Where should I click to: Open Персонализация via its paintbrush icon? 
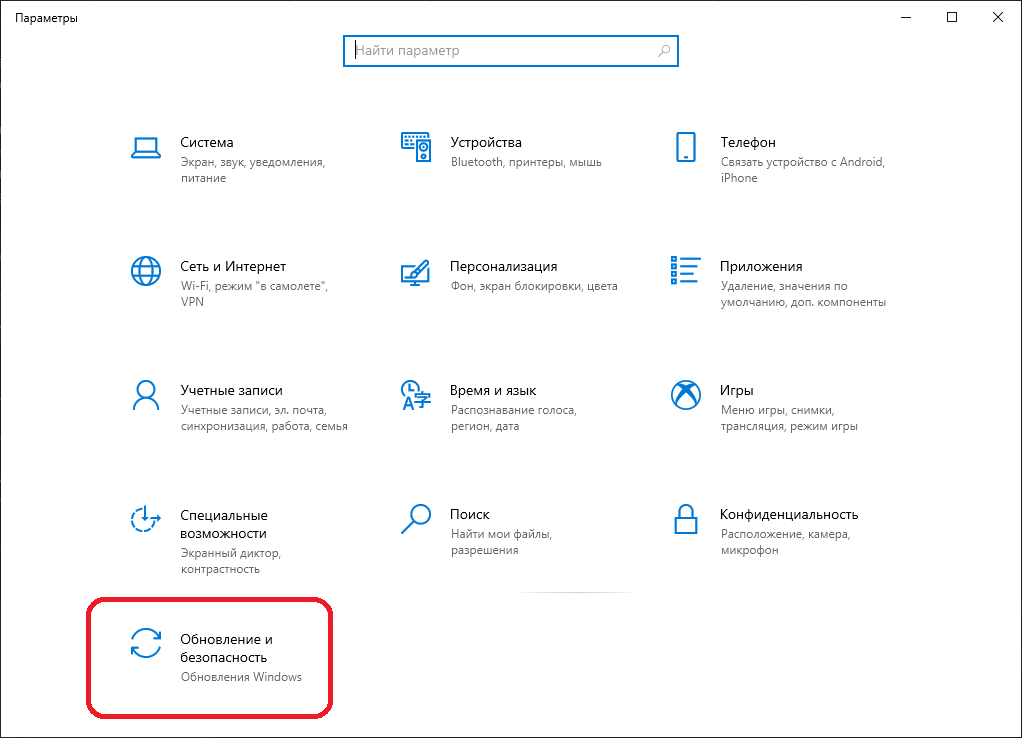pos(415,271)
